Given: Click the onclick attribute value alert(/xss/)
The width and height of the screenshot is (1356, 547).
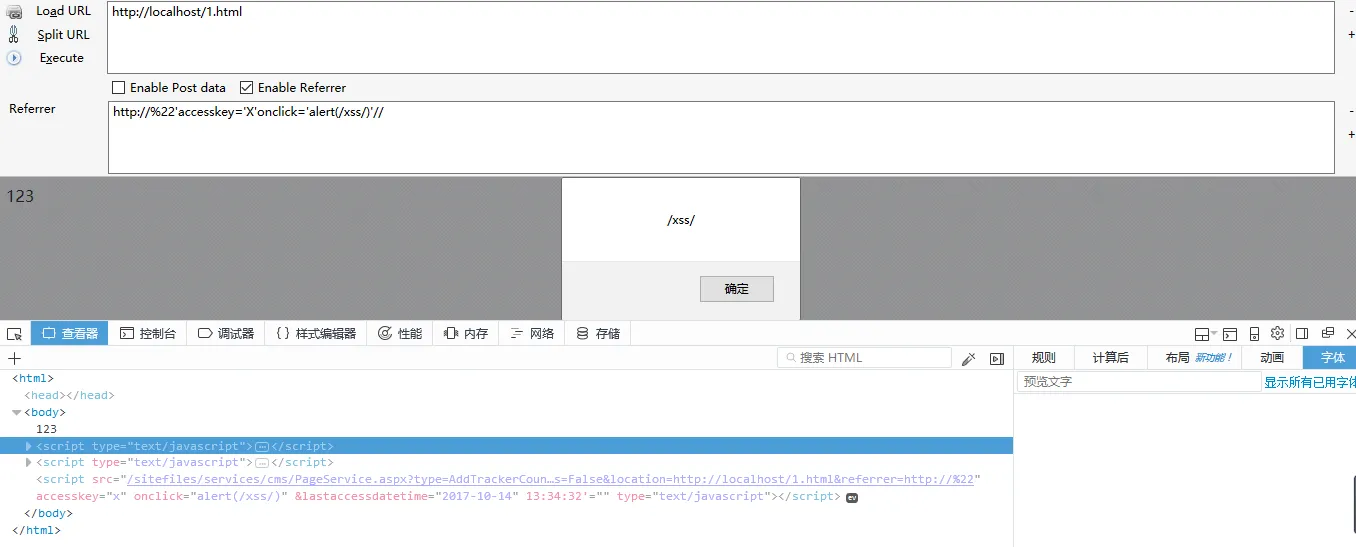Looking at the screenshot, I should pos(238,497).
